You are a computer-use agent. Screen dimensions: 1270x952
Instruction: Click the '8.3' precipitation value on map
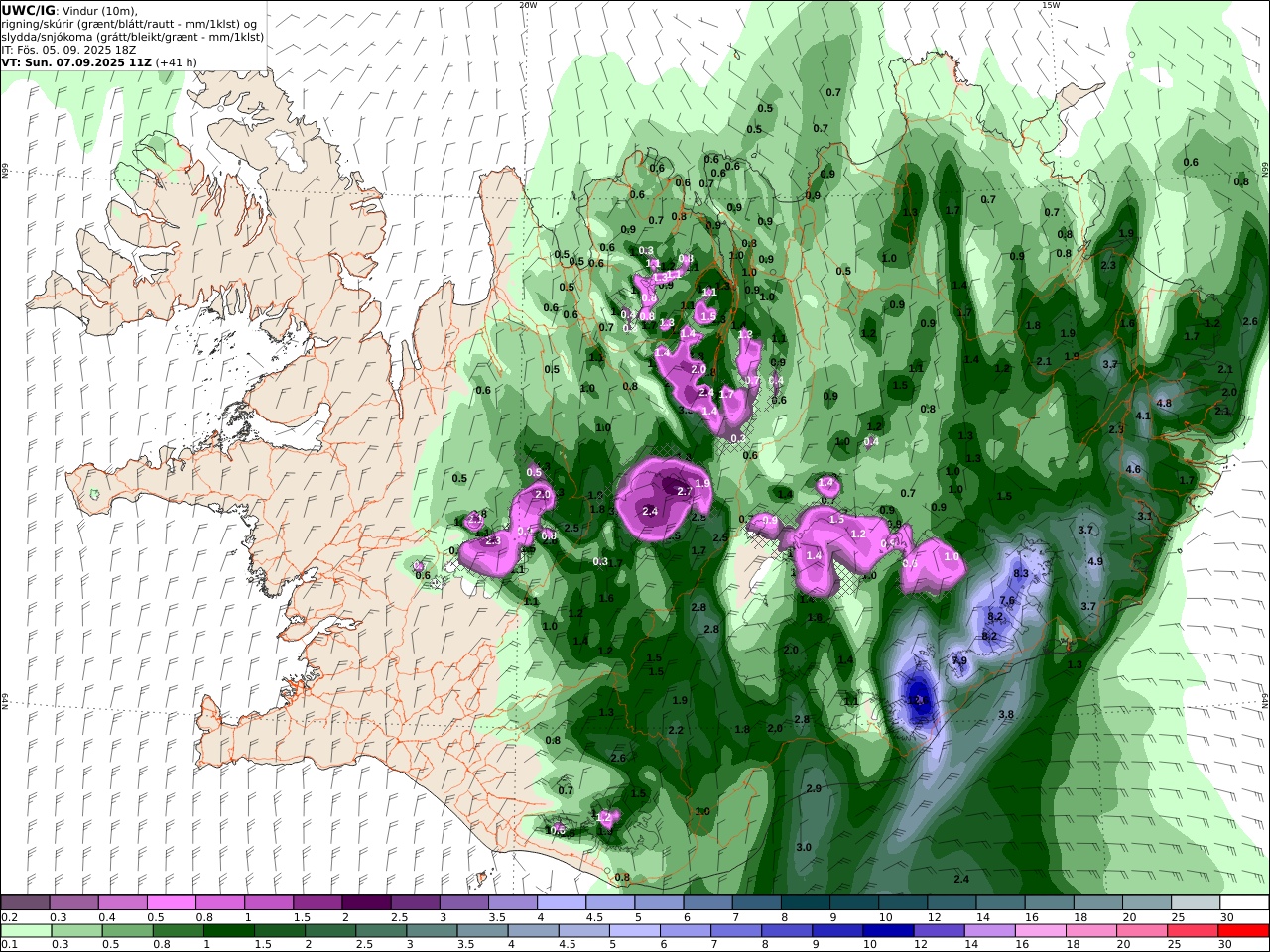(x=1021, y=574)
